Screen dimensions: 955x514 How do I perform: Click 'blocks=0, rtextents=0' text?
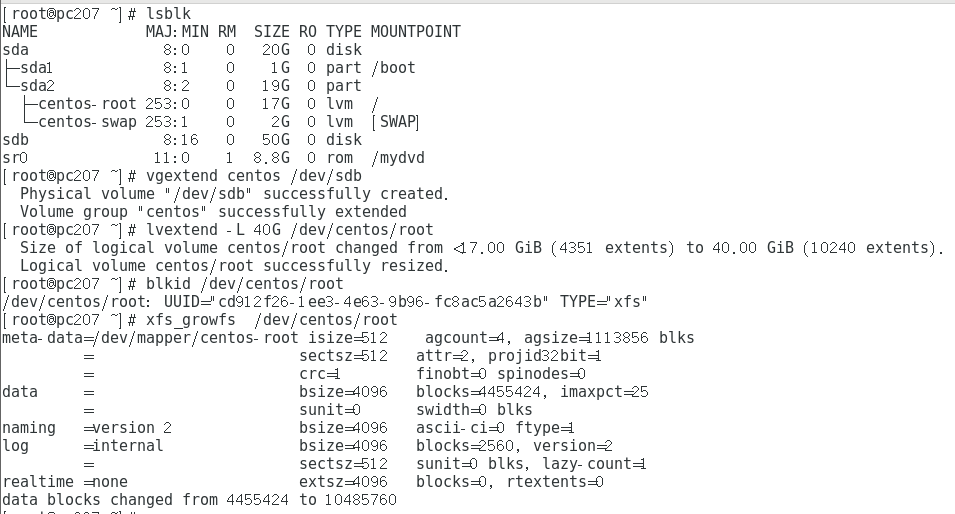pos(510,482)
